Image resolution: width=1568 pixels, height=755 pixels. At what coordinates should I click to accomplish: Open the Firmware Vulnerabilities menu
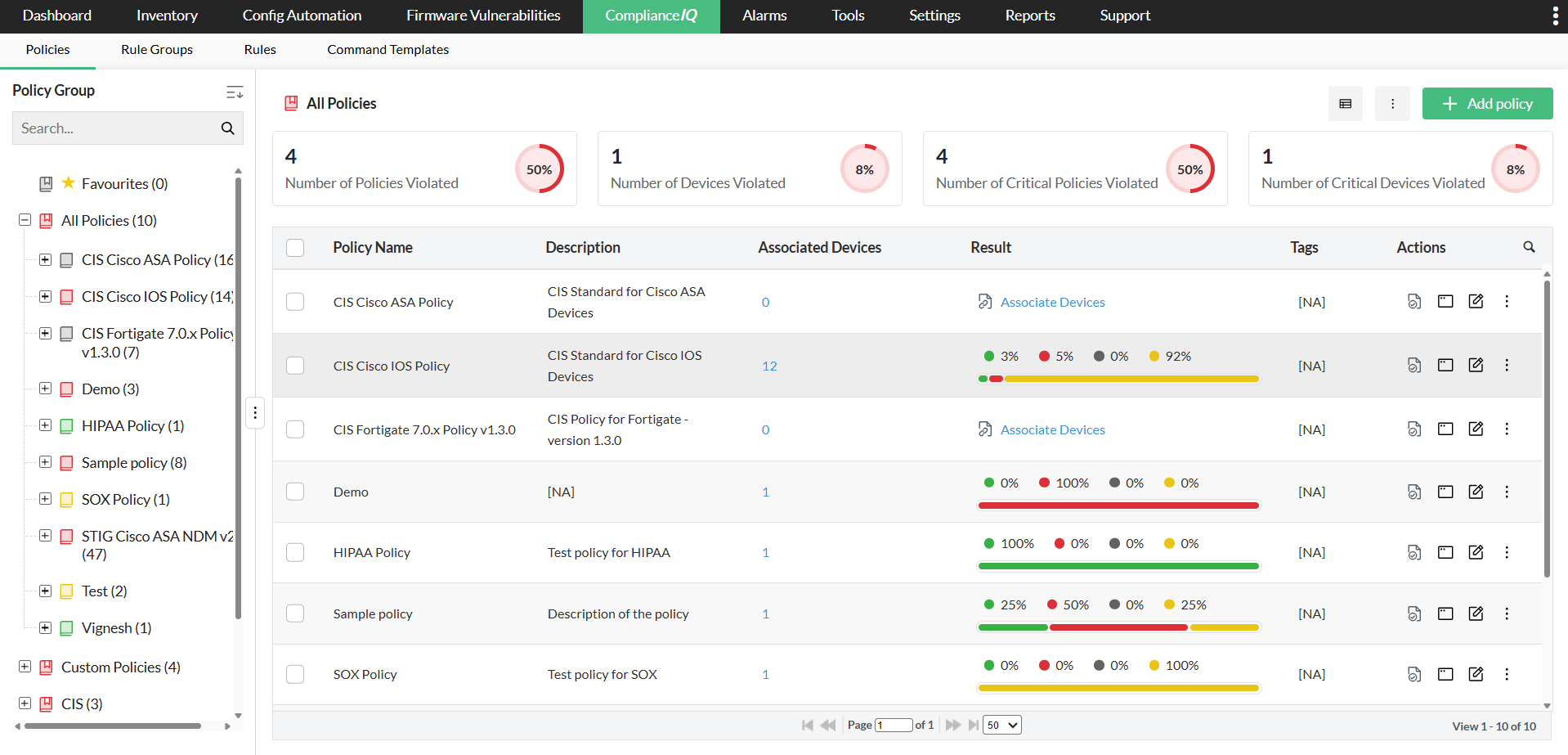point(483,16)
